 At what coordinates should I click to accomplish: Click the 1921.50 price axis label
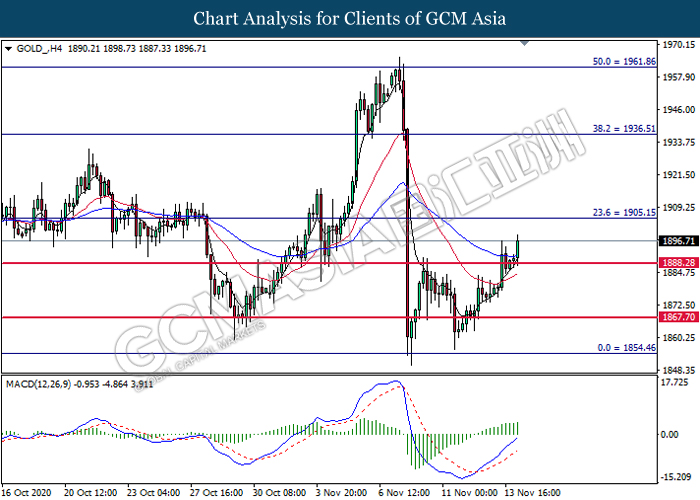coord(679,175)
